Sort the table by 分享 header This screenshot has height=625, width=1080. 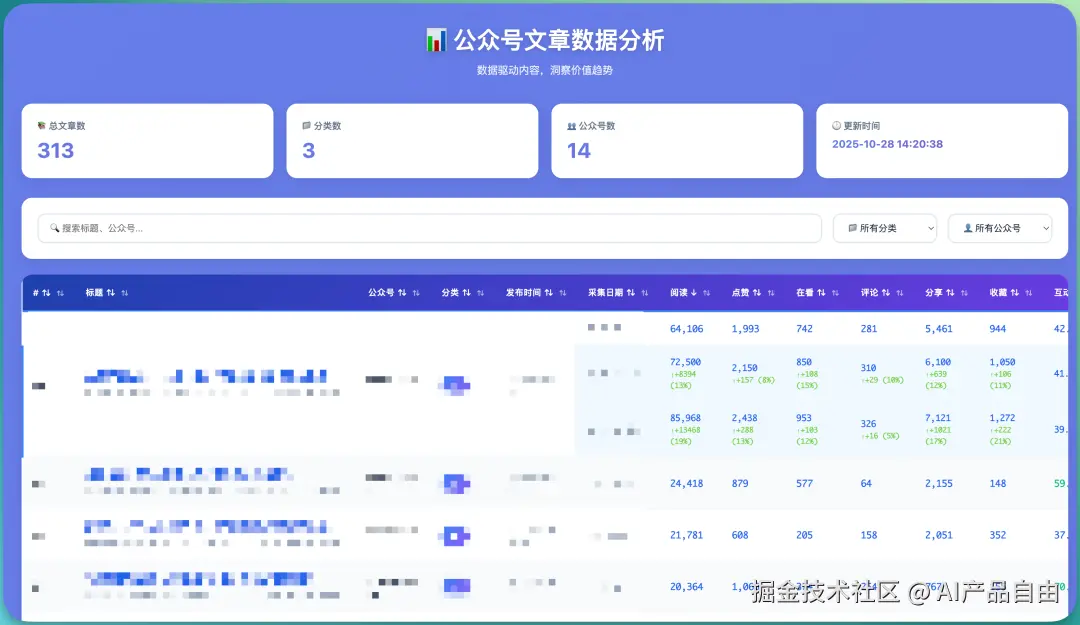(x=946, y=293)
